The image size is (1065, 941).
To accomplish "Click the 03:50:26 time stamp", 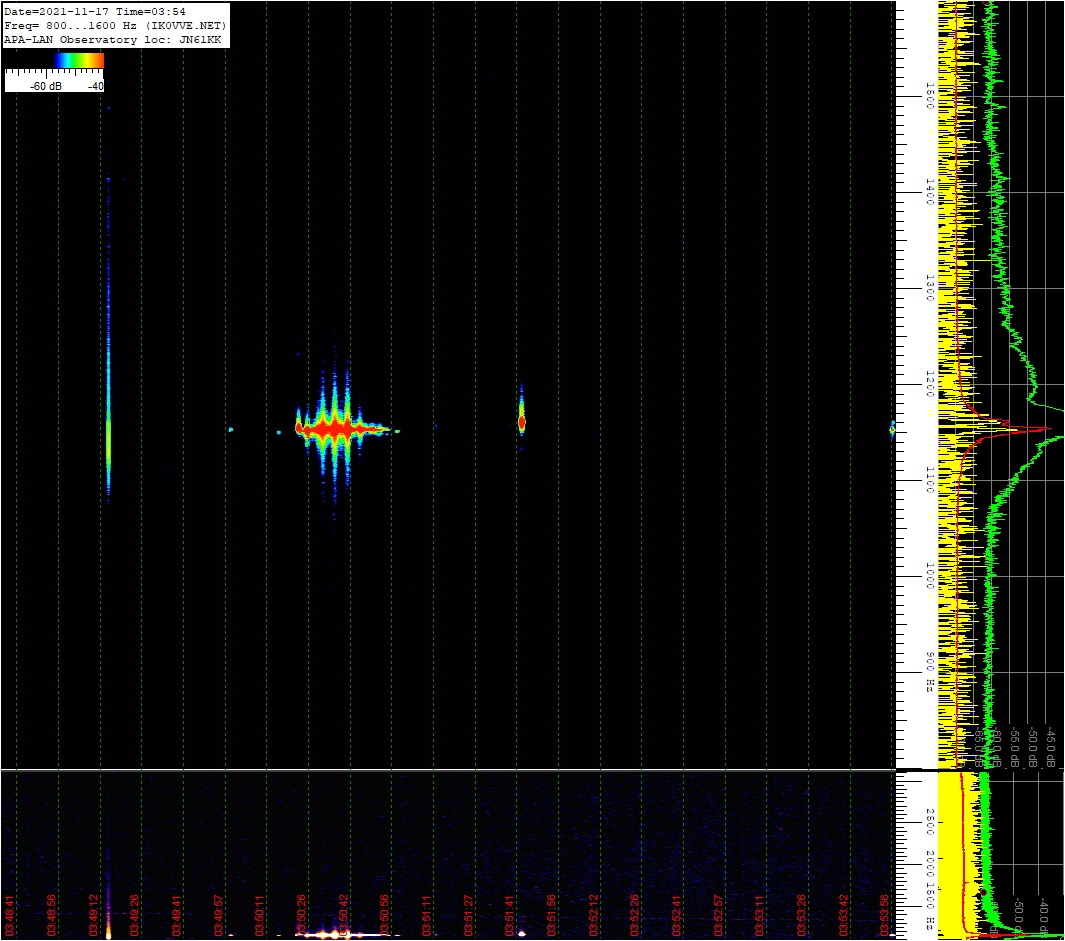I will point(302,915).
